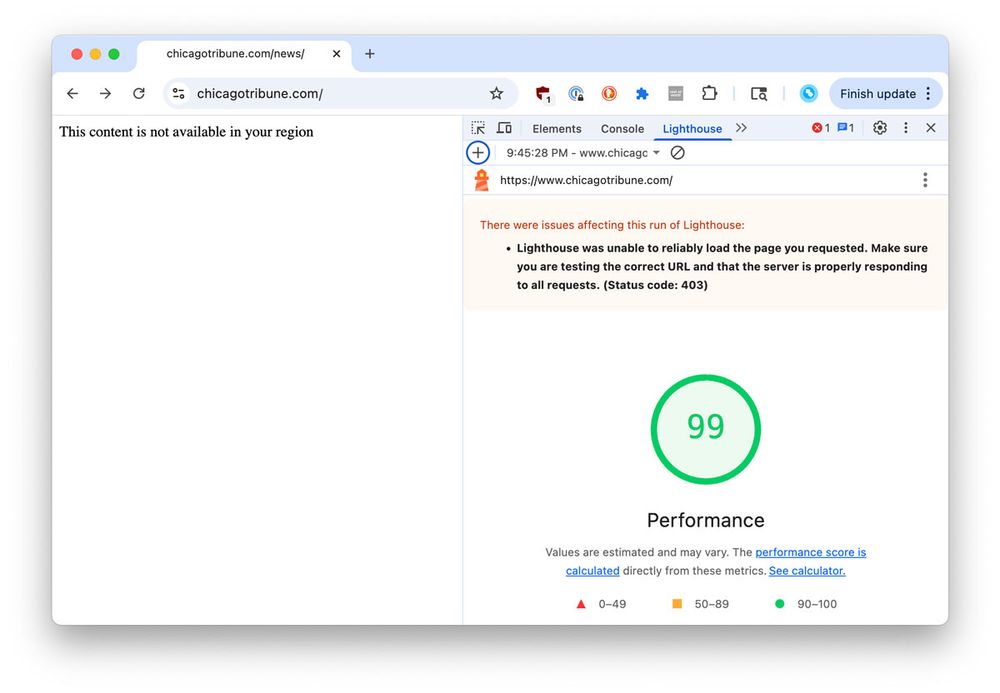Click the macOS green fullscreen button

[114, 54]
